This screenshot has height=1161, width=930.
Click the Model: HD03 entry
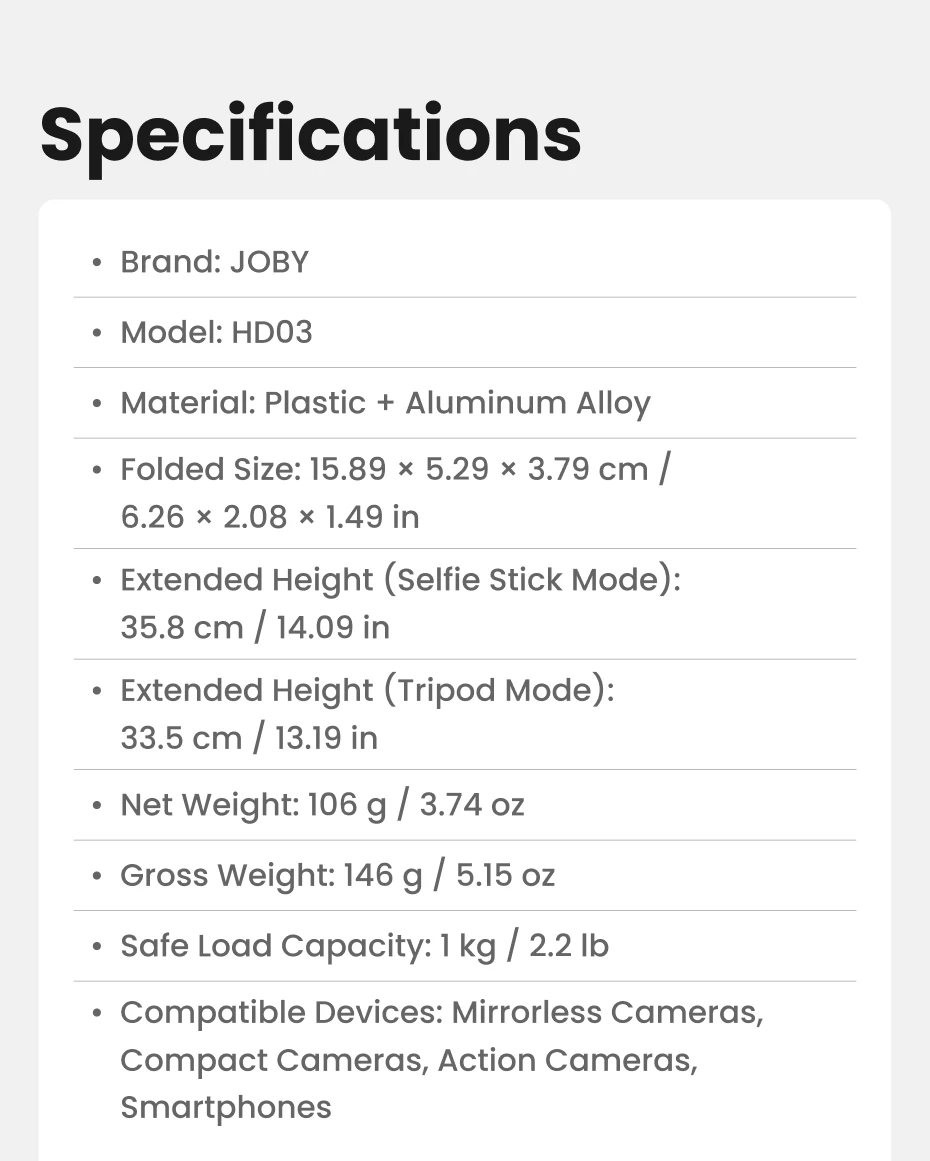click(x=465, y=332)
